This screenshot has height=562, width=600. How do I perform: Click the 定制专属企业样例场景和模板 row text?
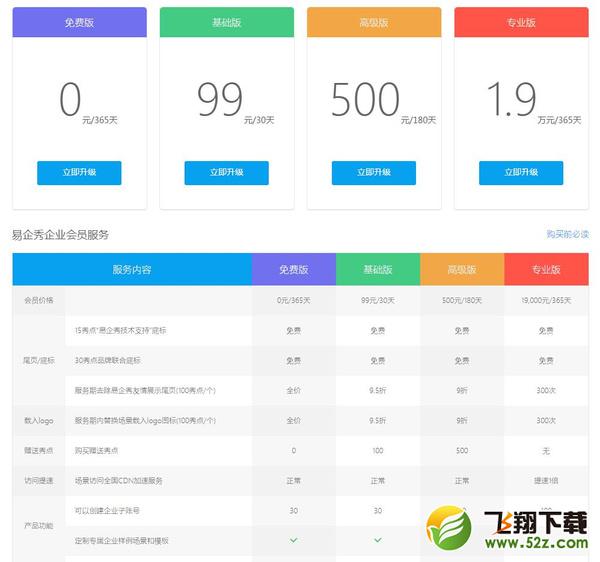(x=121, y=540)
